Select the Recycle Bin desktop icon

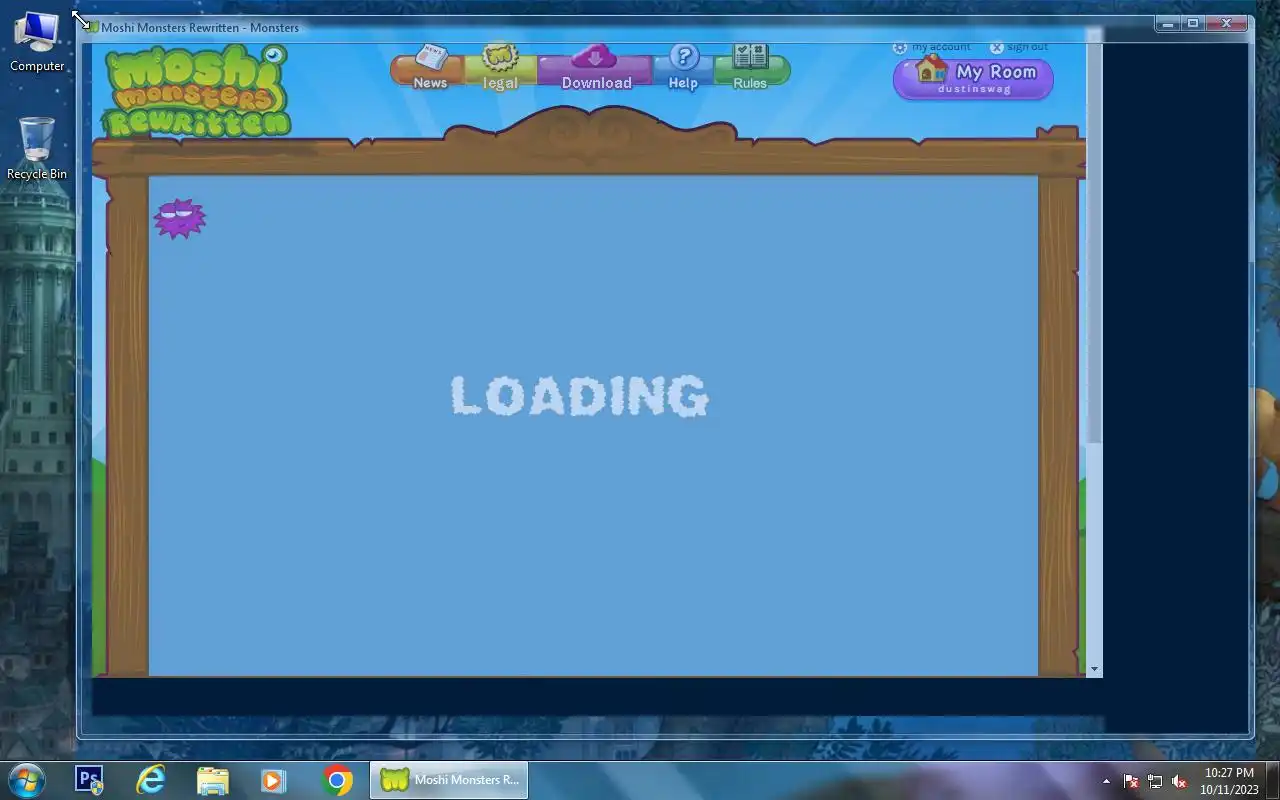[37, 148]
